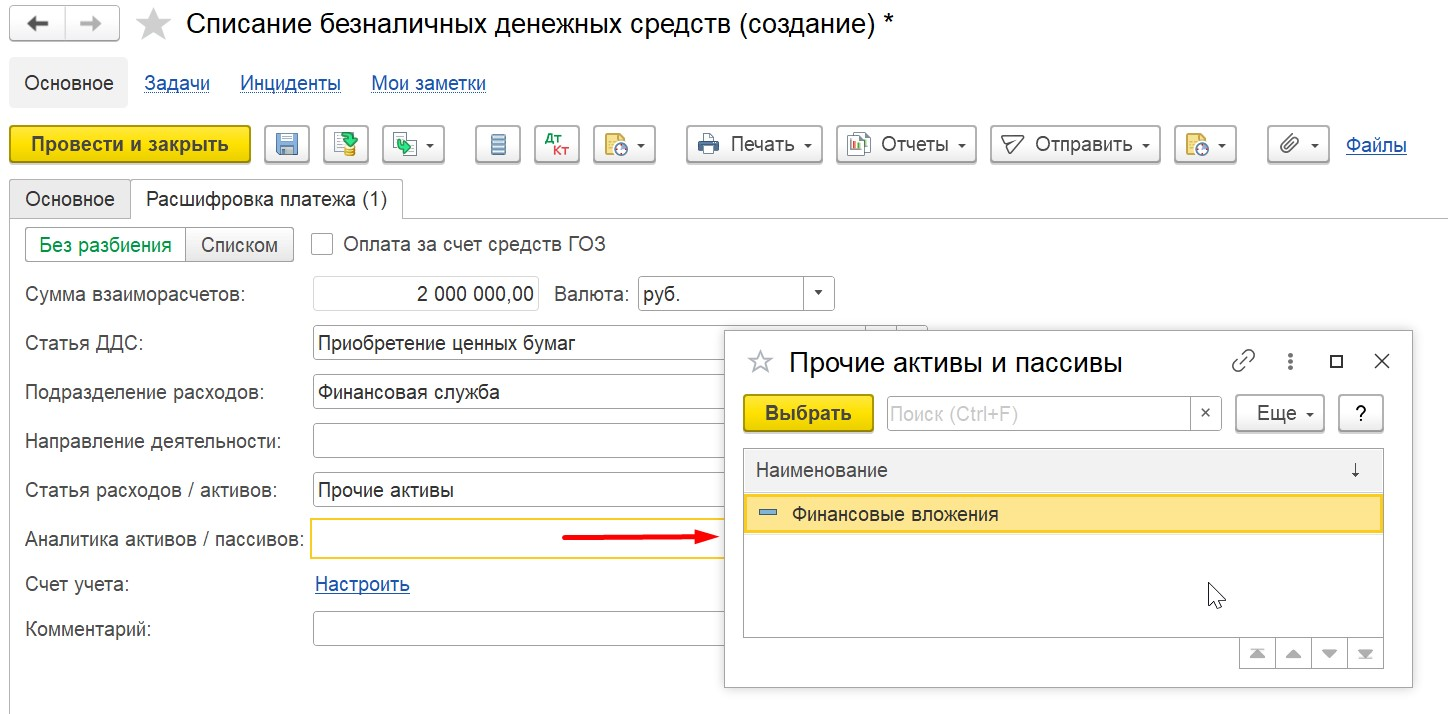Screen dimensions: 1448x714
Task: Switch to Задачи navigation link
Action: (177, 83)
